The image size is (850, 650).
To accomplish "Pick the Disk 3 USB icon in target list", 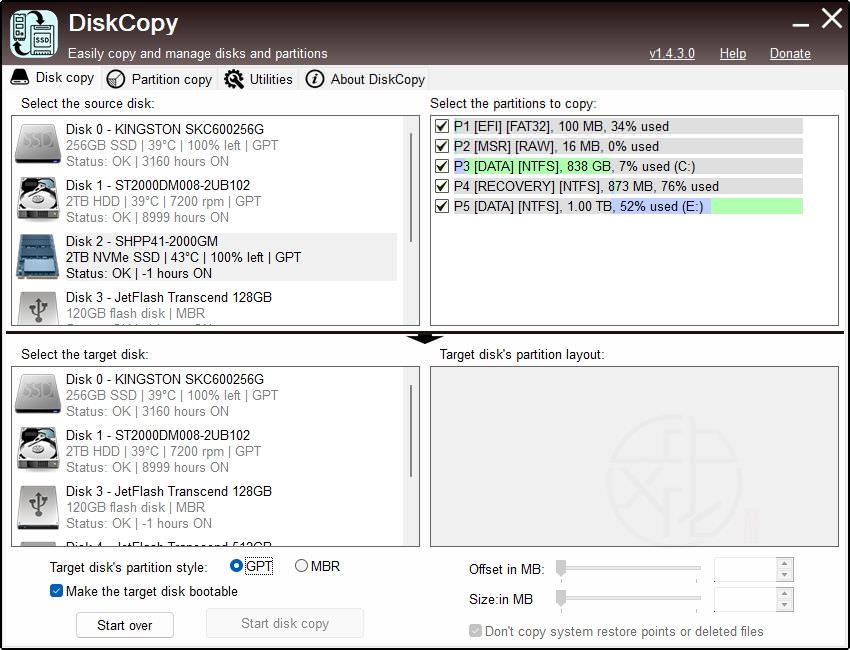I will (38, 507).
